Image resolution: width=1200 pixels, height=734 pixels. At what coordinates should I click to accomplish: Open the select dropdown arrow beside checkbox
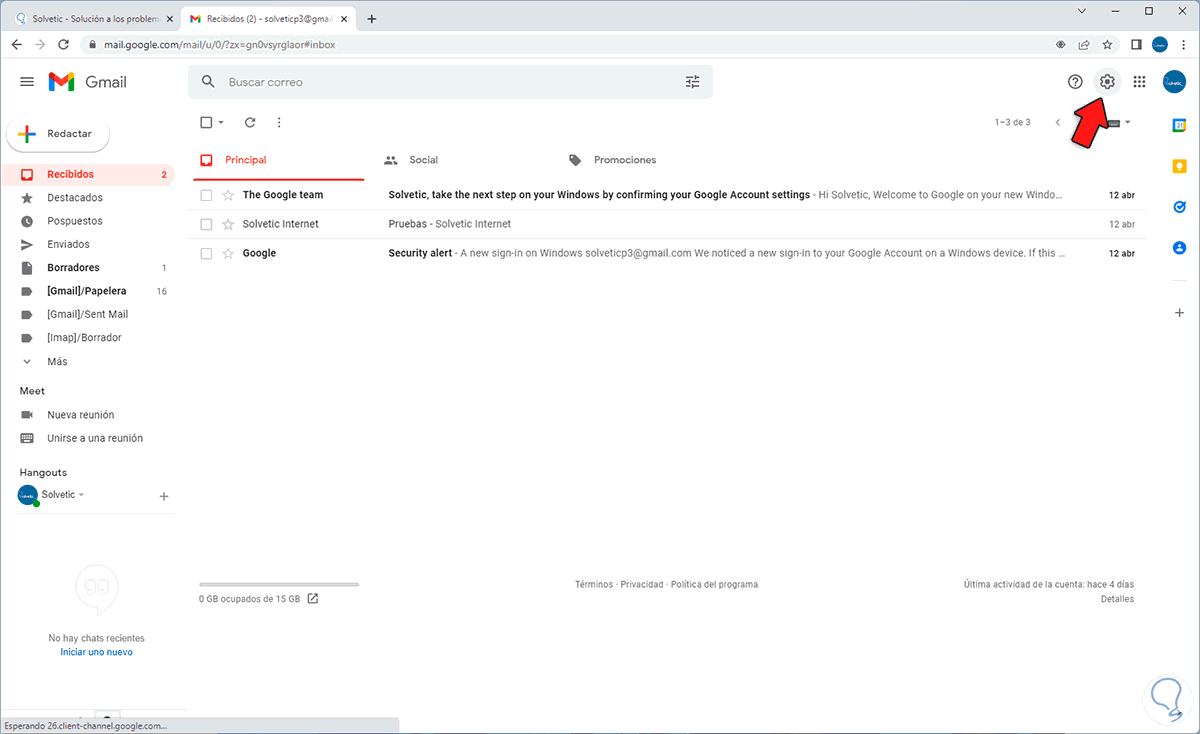click(221, 122)
